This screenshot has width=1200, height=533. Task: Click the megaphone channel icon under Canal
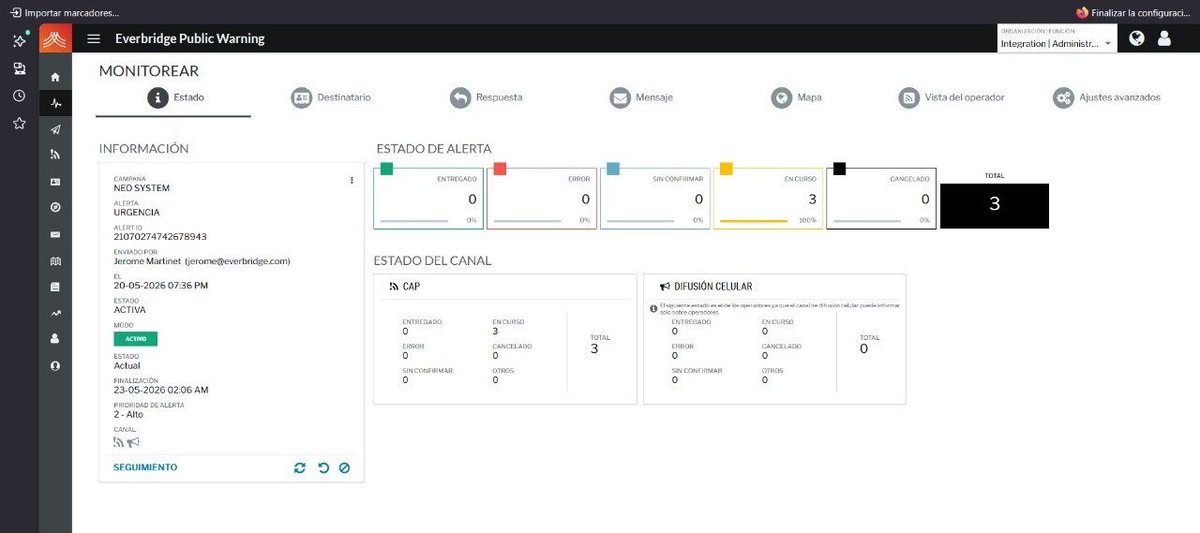click(133, 442)
